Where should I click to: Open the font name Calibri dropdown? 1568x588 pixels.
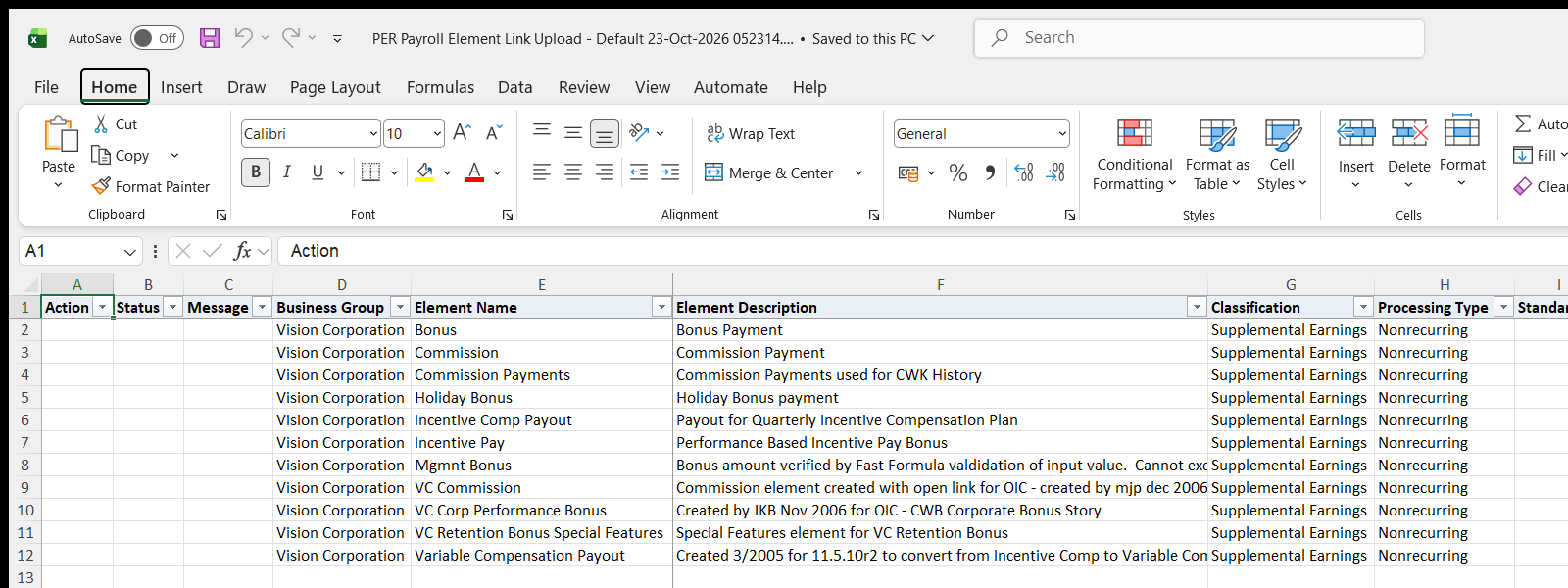coord(373,133)
